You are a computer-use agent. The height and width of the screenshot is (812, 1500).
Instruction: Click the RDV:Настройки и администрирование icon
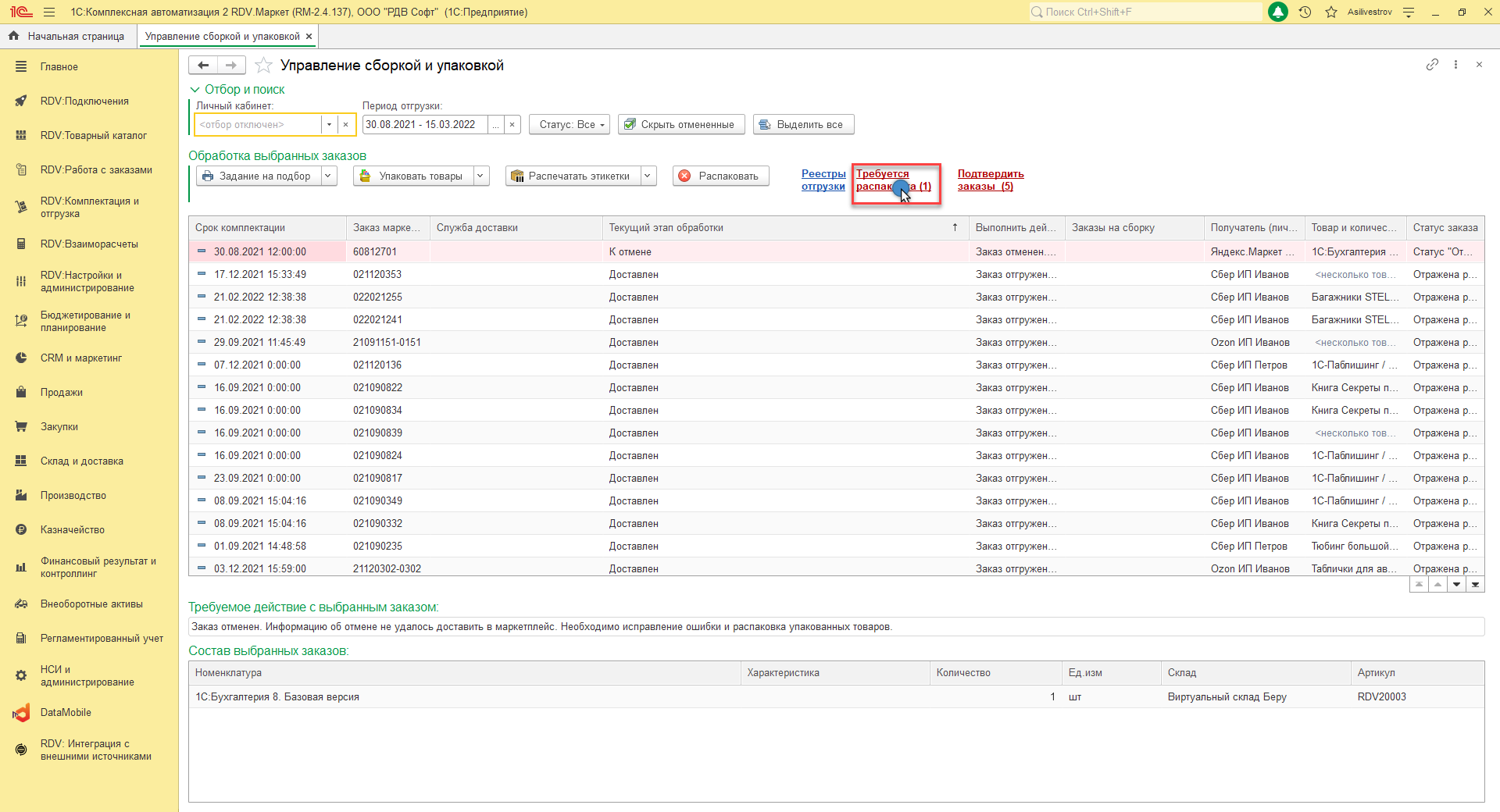[x=21, y=282]
